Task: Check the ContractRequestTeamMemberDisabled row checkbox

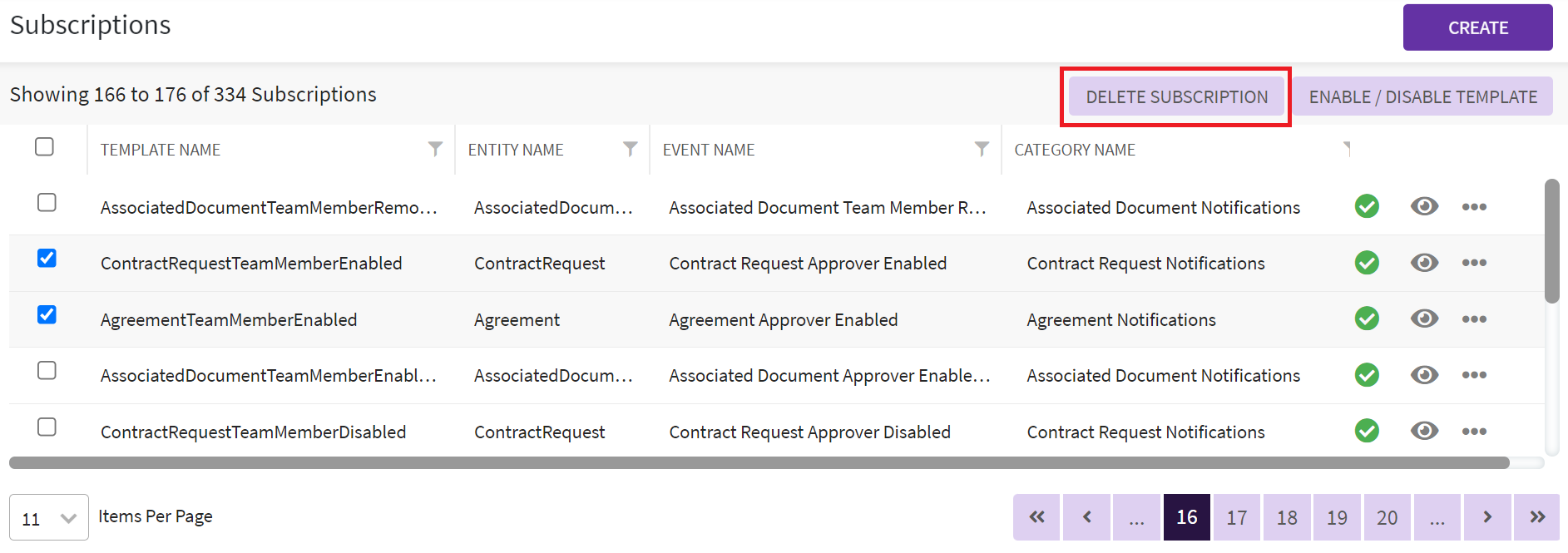Action: 47,427
